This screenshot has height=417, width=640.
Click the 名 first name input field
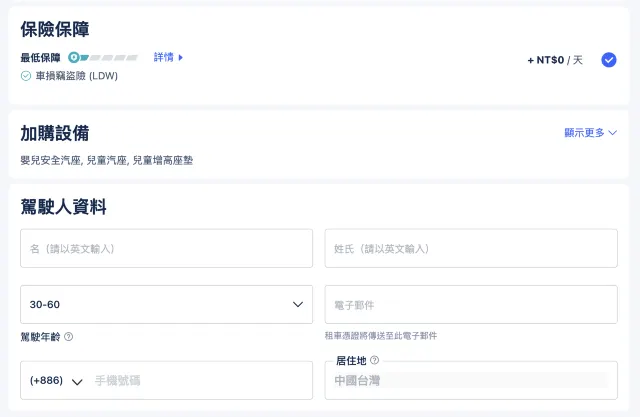click(166, 248)
